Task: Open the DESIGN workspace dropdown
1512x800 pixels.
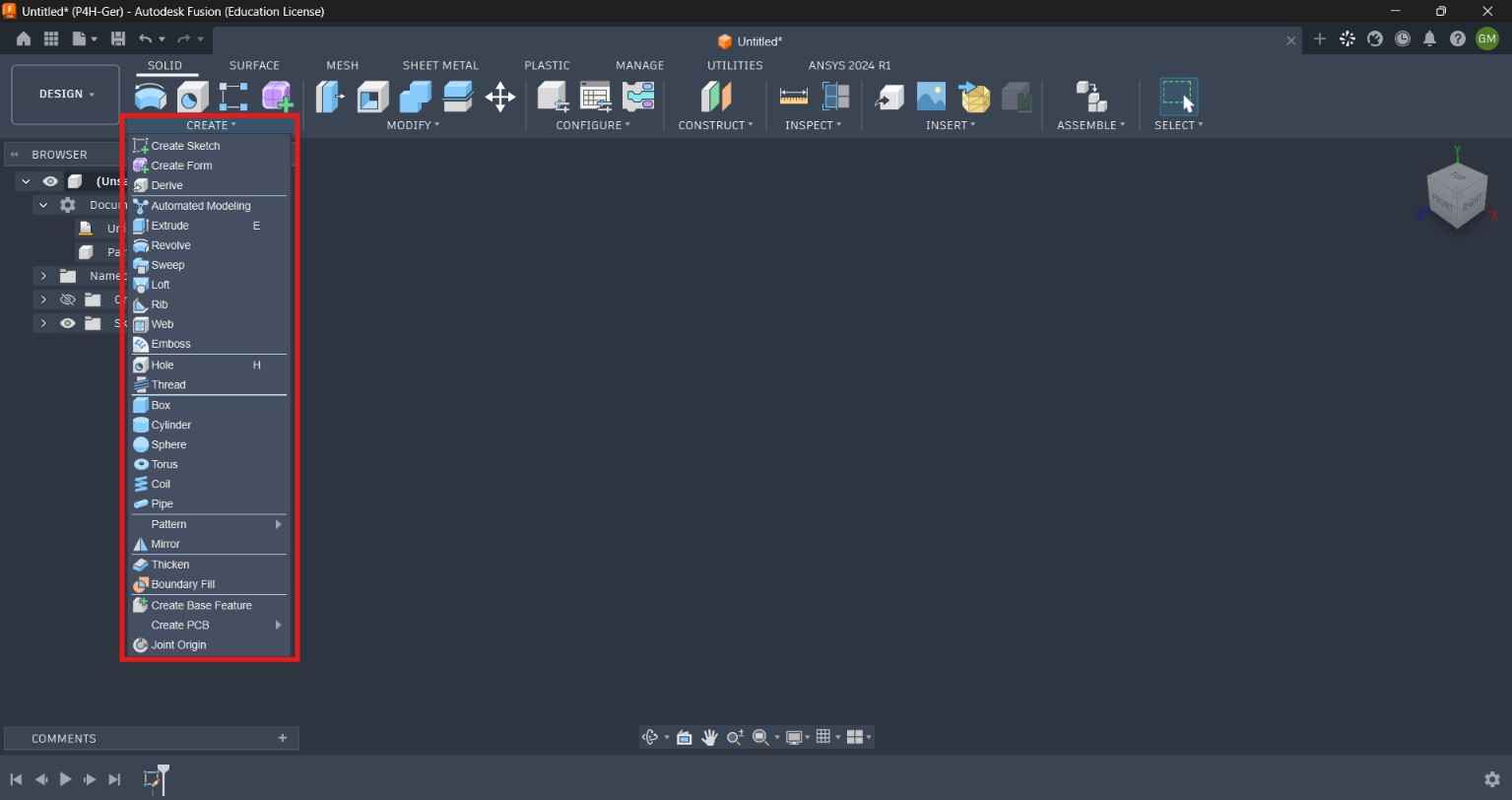Action: click(x=66, y=94)
